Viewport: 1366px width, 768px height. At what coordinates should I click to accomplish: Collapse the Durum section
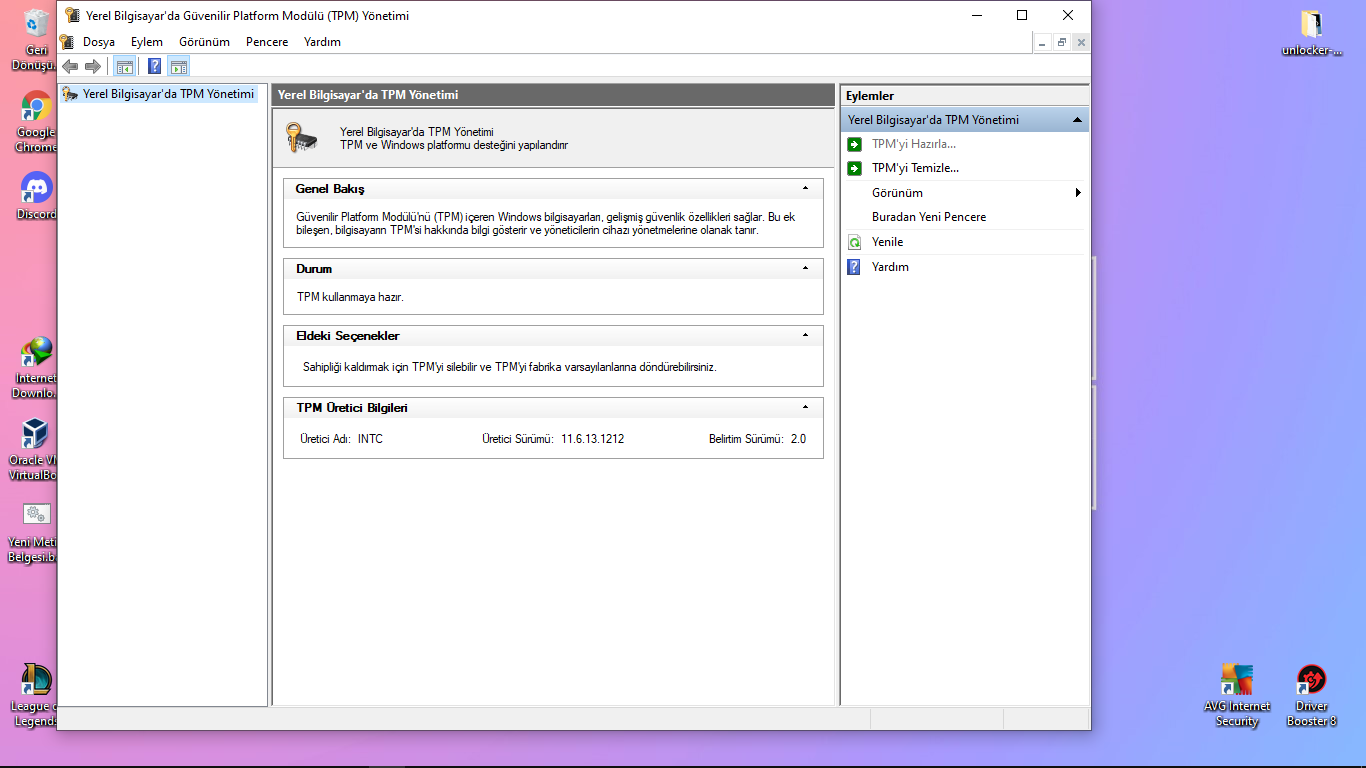tap(805, 268)
